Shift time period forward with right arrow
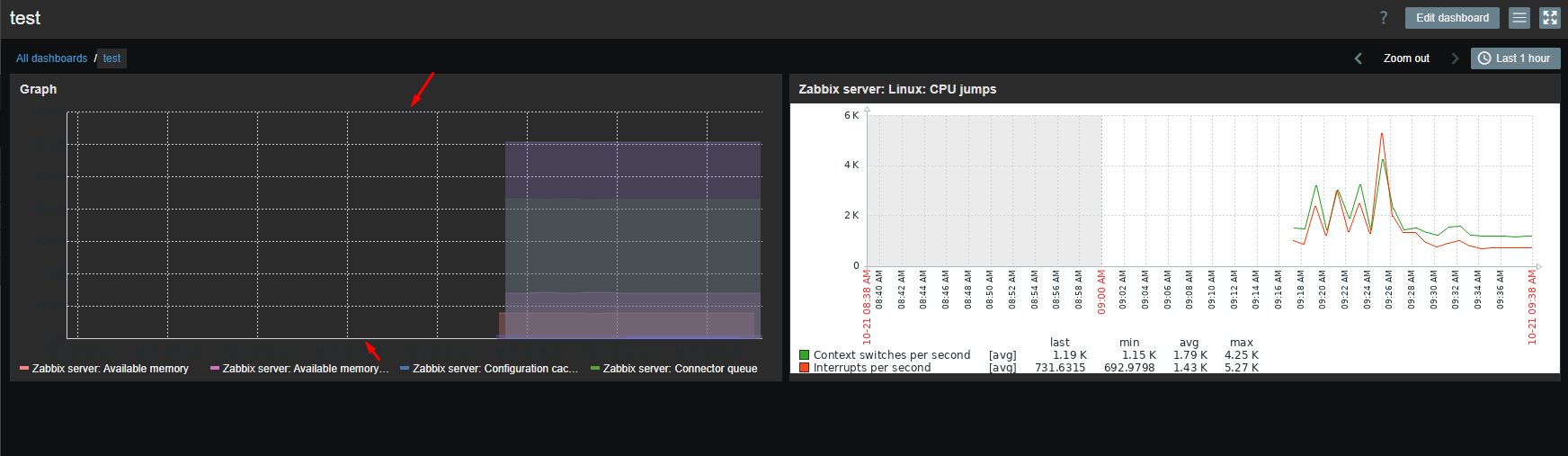The width and height of the screenshot is (1568, 456). pos(1455,58)
